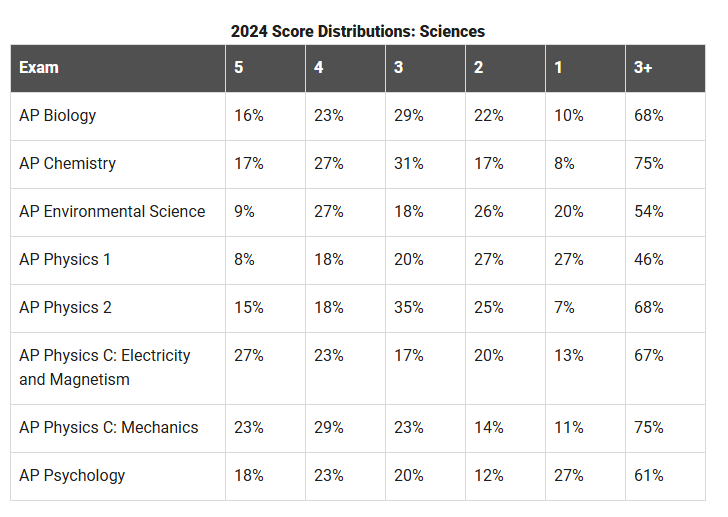Select the 46% value for AP Physics 1
The height and width of the screenshot is (517, 728).
coord(649,259)
